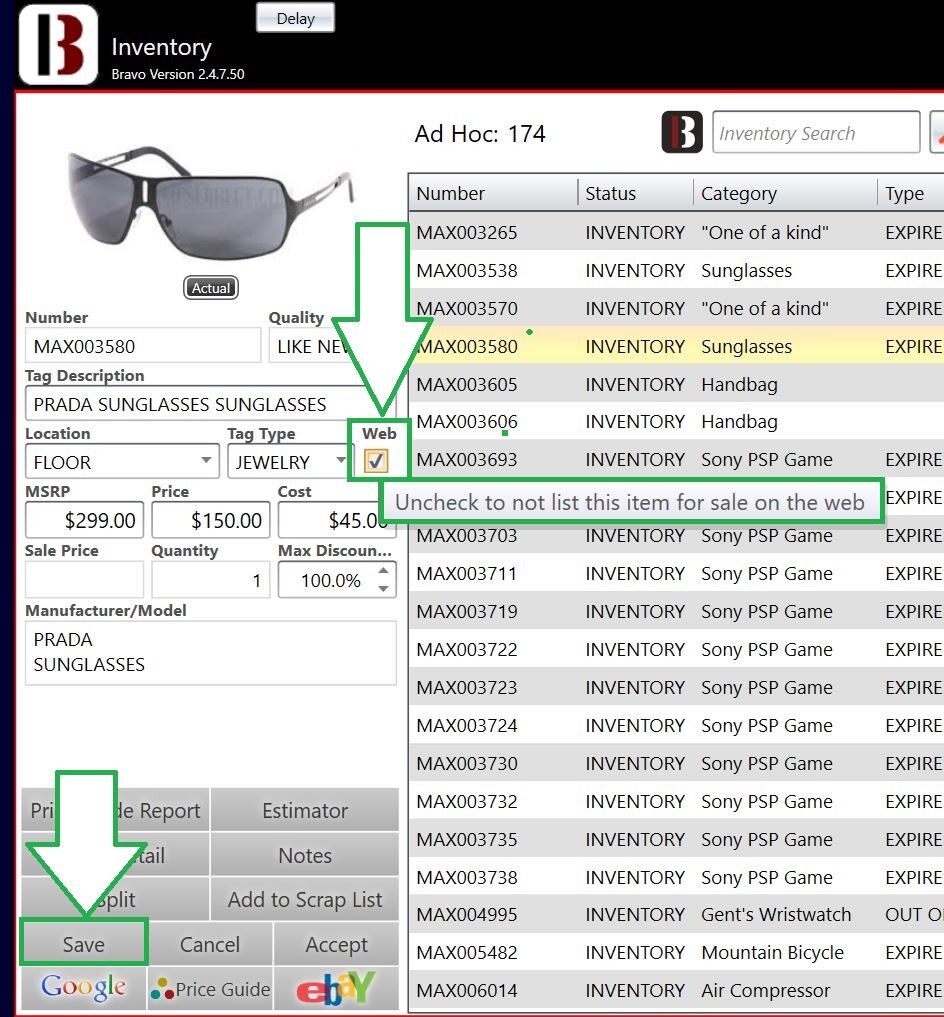
Task: Open the eBay lookup button
Action: (336, 987)
